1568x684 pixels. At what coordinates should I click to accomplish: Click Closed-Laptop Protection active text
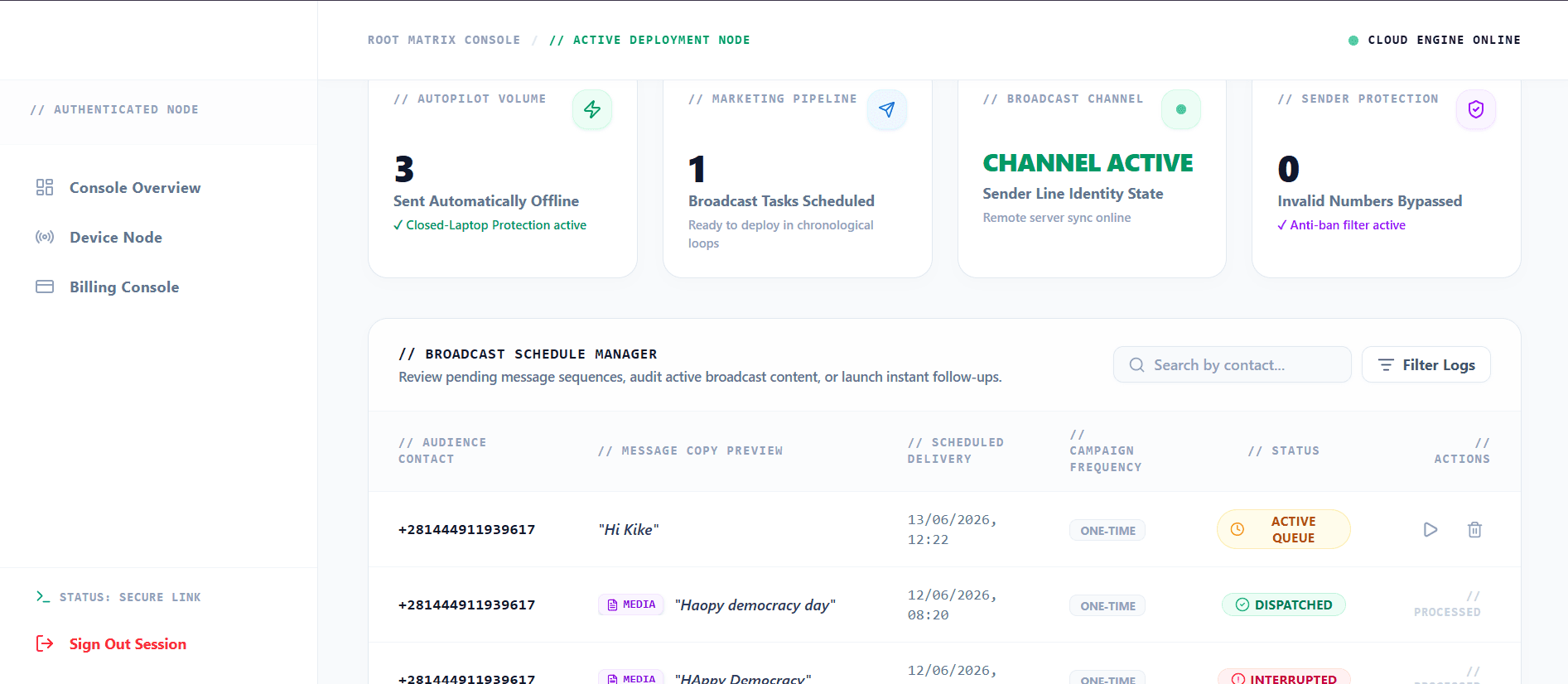[490, 225]
